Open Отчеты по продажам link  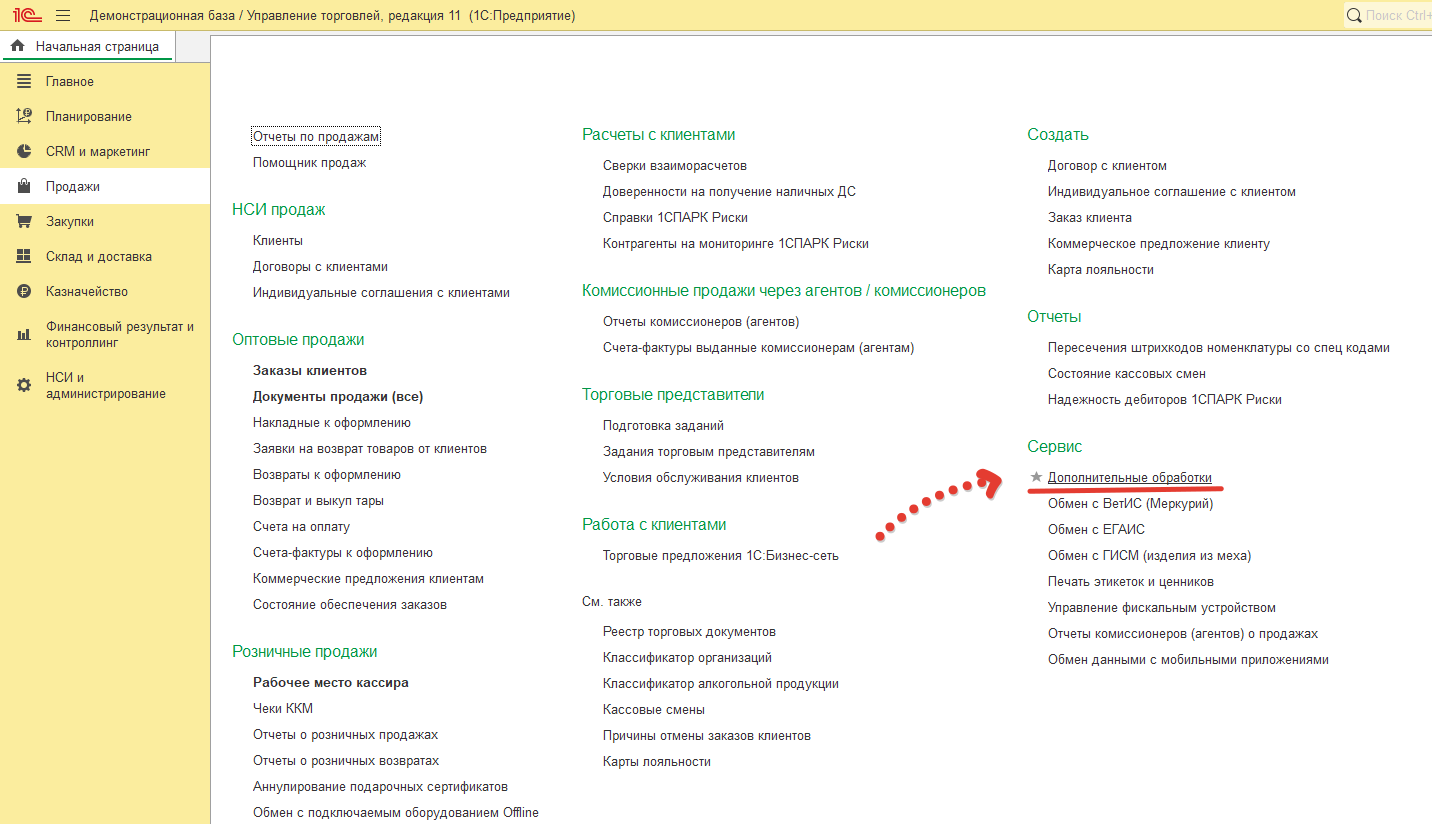[x=316, y=137]
